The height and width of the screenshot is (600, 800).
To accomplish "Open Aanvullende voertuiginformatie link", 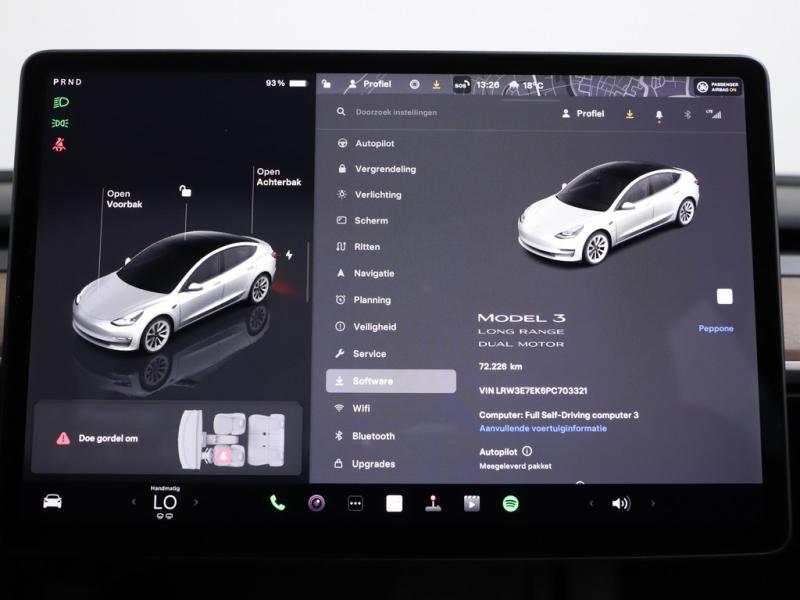I will point(543,429).
